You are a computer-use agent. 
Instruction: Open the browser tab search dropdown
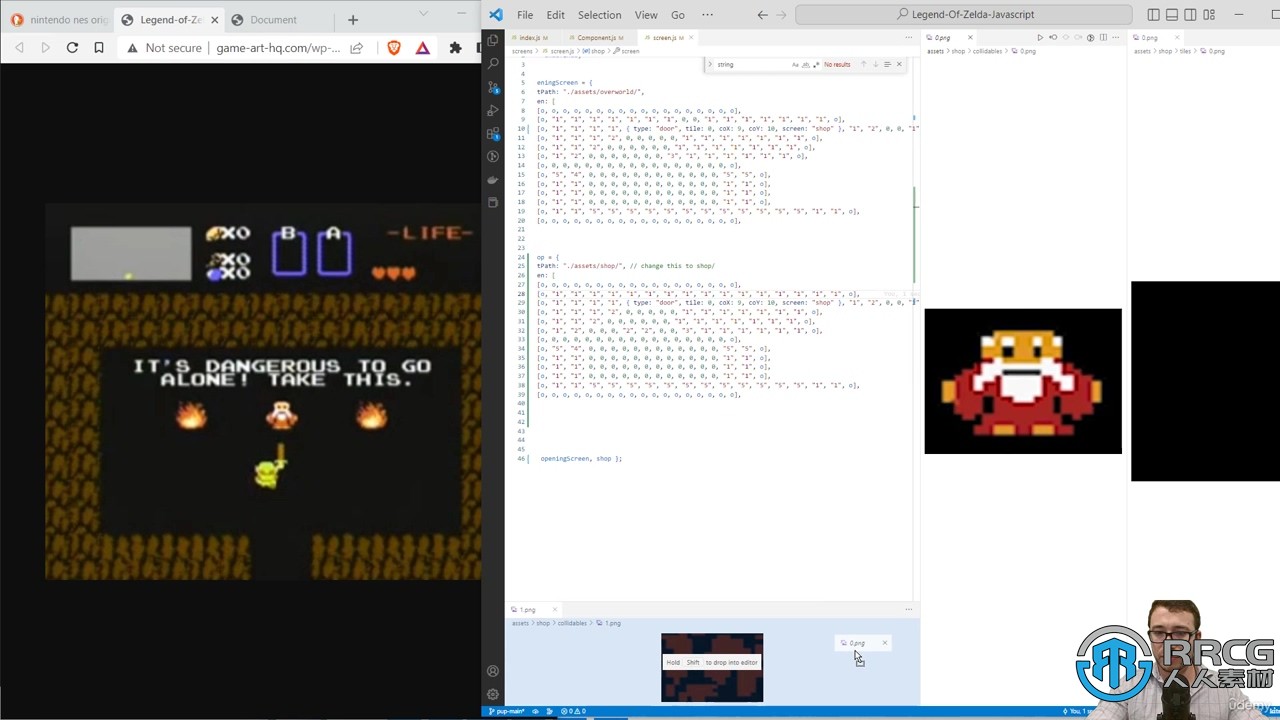[423, 13]
